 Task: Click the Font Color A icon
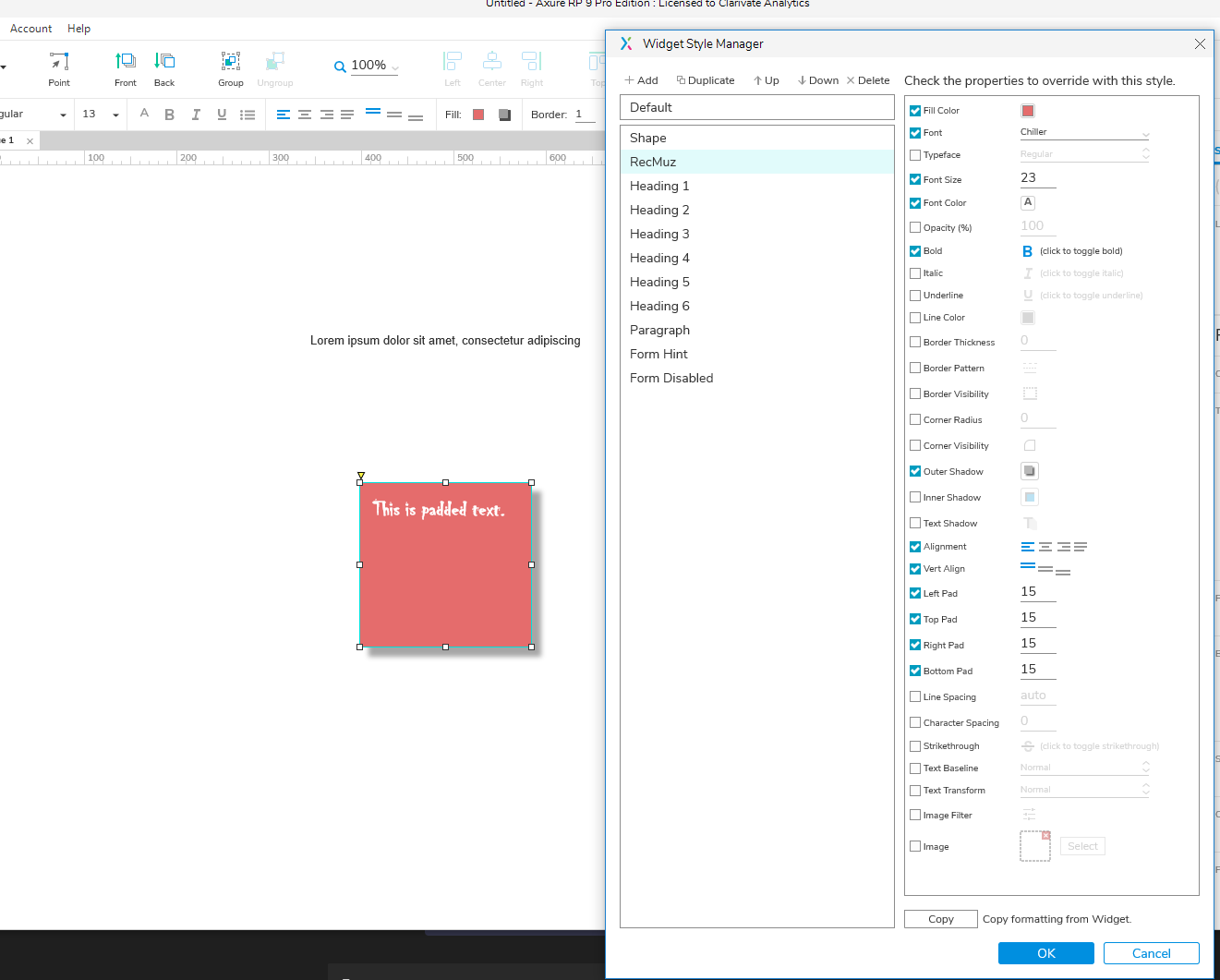point(1028,202)
